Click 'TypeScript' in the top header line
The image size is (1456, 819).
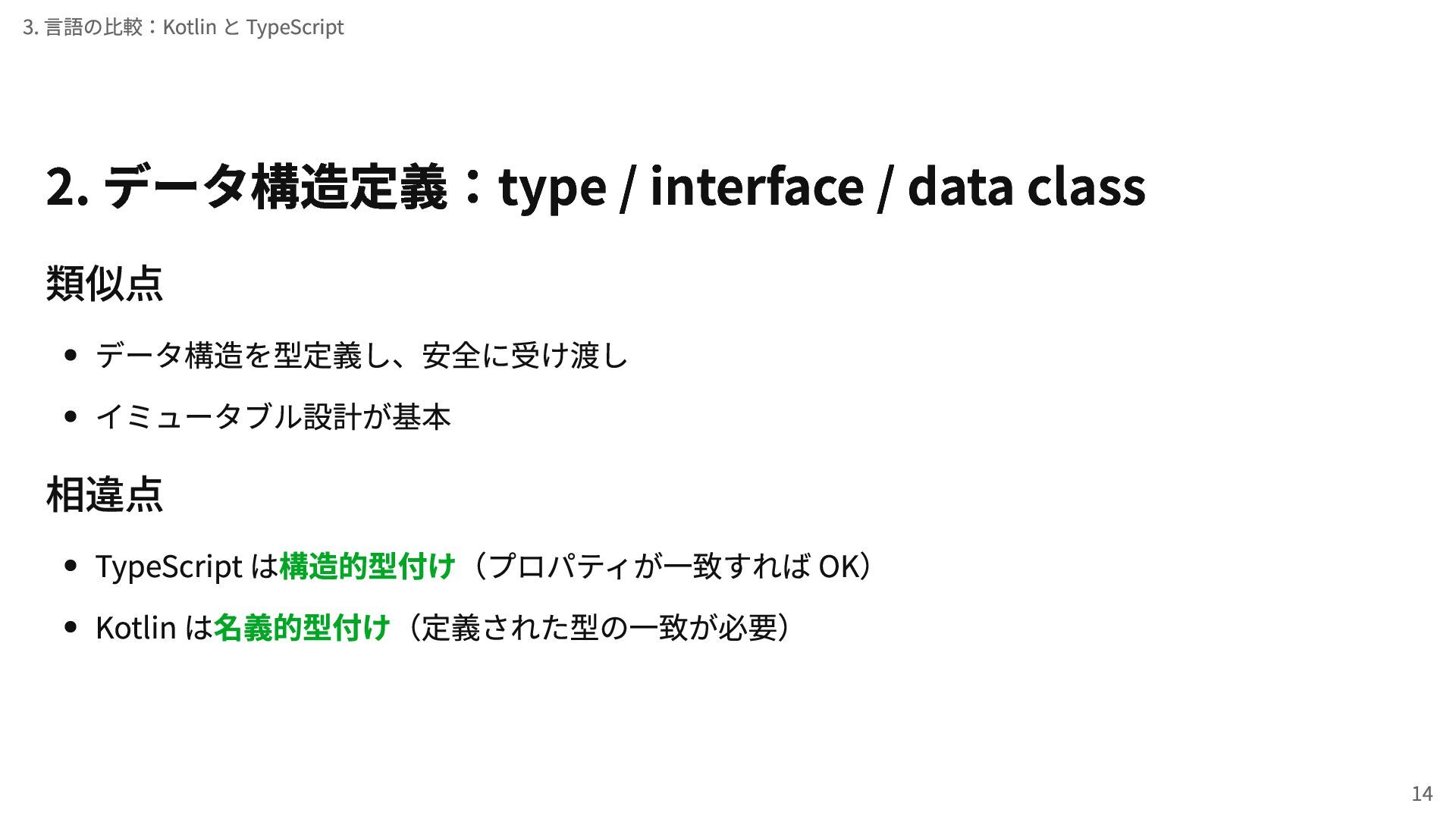pyautogui.click(x=295, y=28)
